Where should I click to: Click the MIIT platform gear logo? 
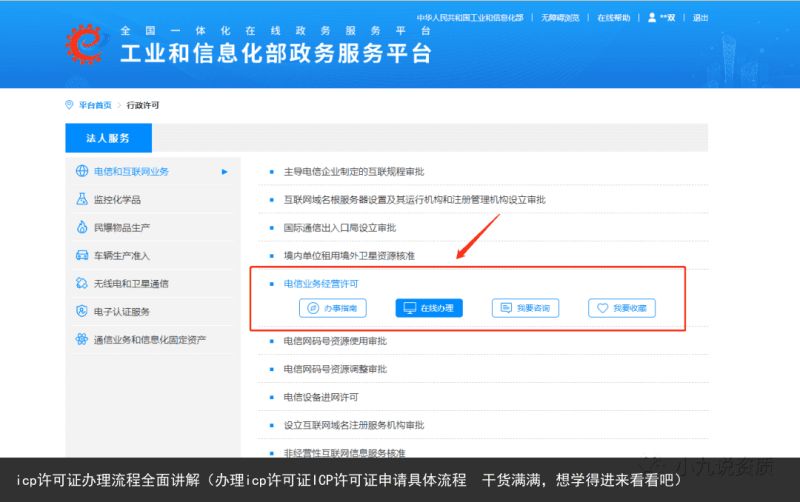(x=85, y=44)
